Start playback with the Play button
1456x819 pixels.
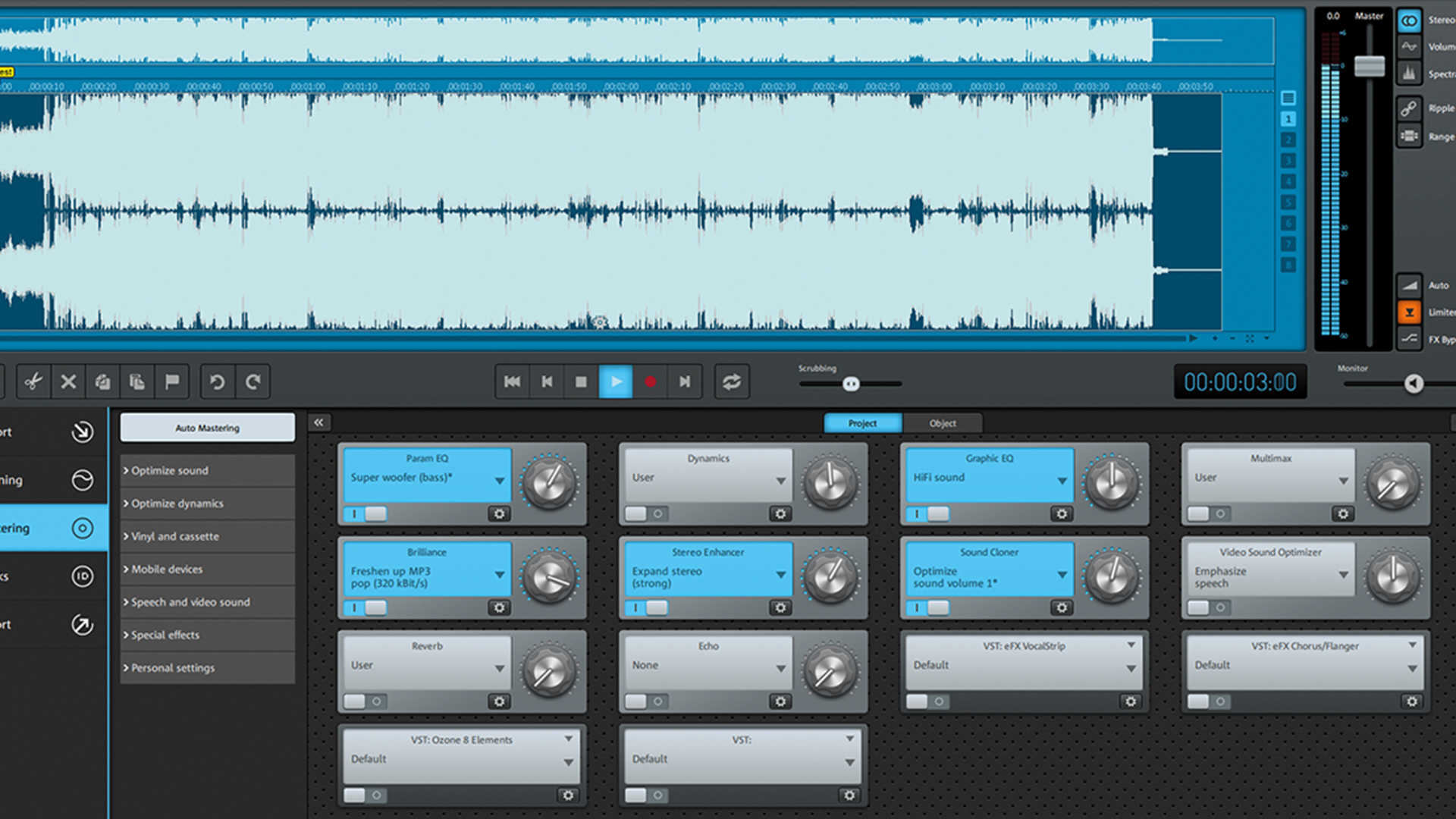click(x=615, y=381)
